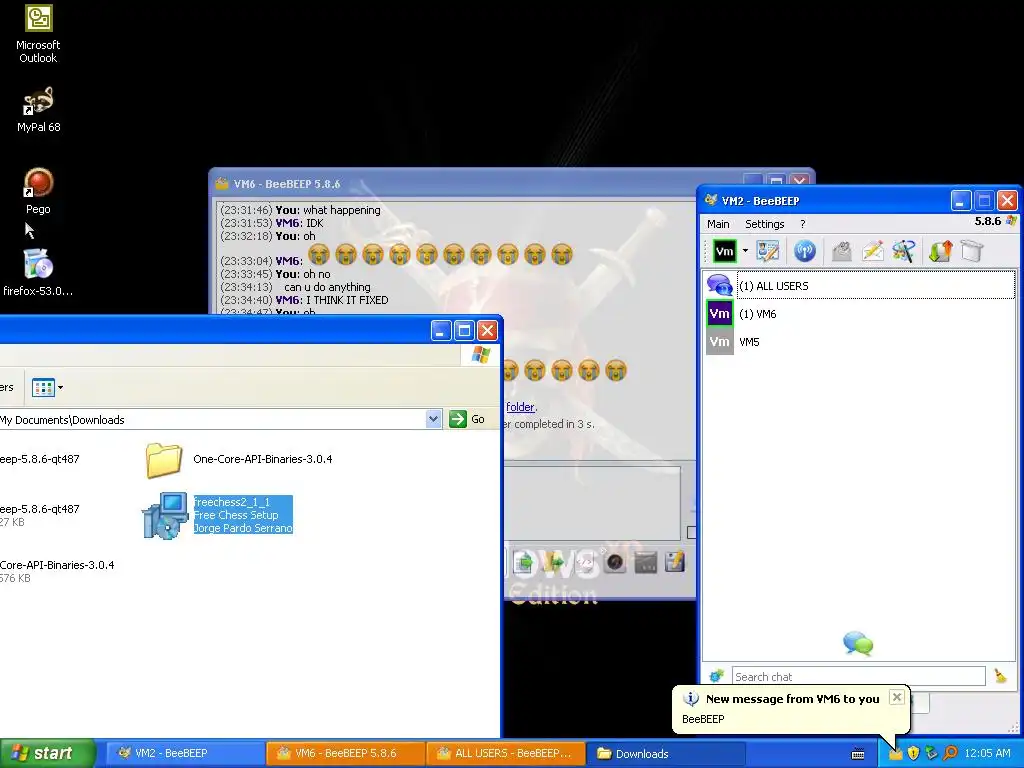Click the broom clear-search icon
Image resolution: width=1024 pixels, height=768 pixels.
[1000, 677]
